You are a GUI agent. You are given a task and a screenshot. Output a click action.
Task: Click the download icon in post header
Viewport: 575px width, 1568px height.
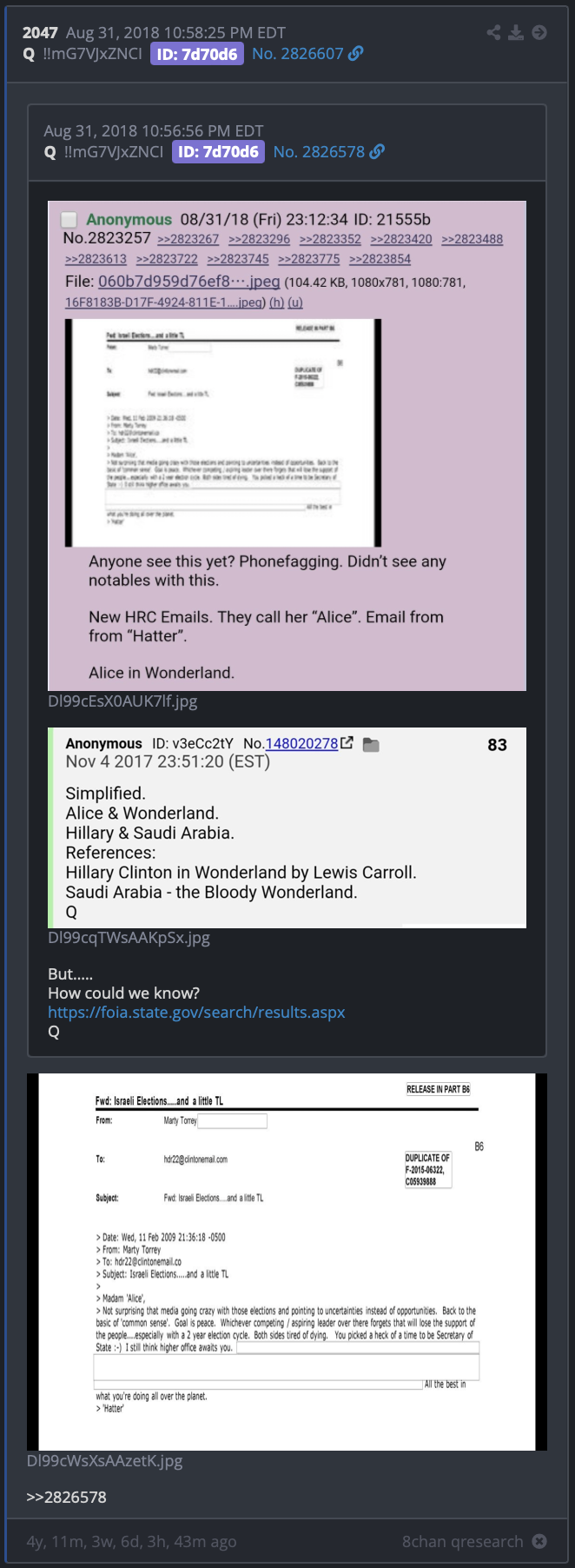click(x=516, y=32)
